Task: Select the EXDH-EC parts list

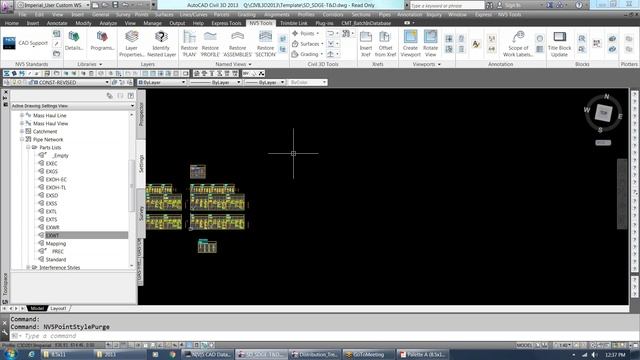Action: click(x=56, y=179)
